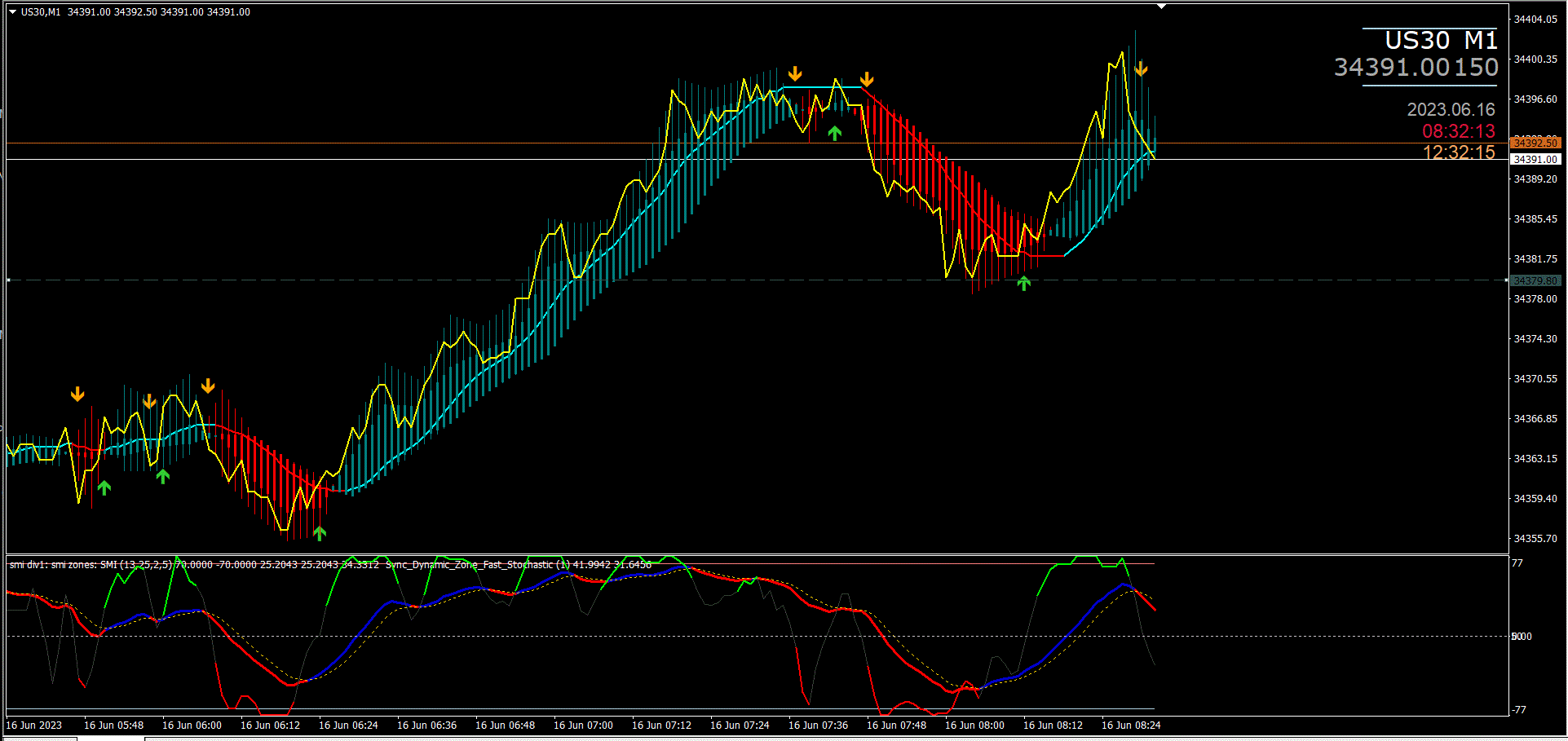The height and width of the screenshot is (741, 1568).
Task: Click the 34396.60 price axis value
Action: click(1535, 99)
